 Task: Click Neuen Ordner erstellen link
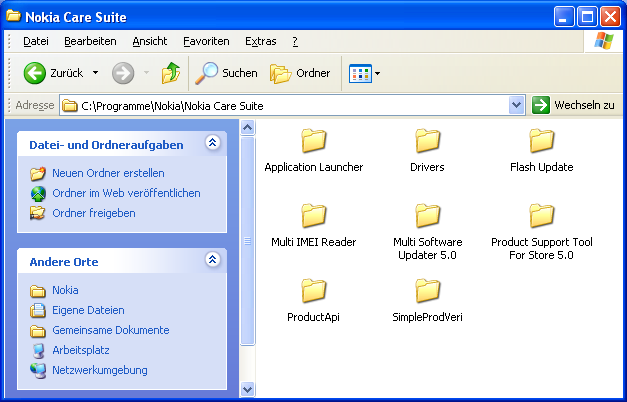coord(108,173)
